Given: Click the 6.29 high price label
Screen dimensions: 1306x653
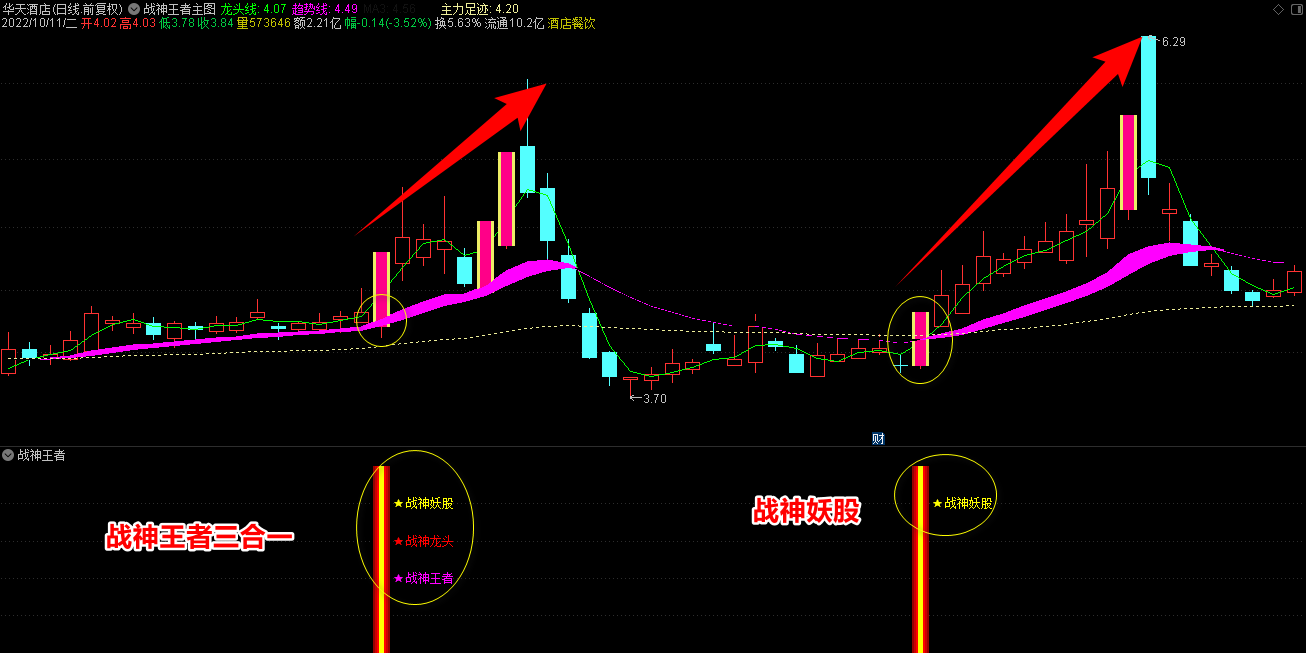Looking at the screenshot, I should click(1173, 42).
